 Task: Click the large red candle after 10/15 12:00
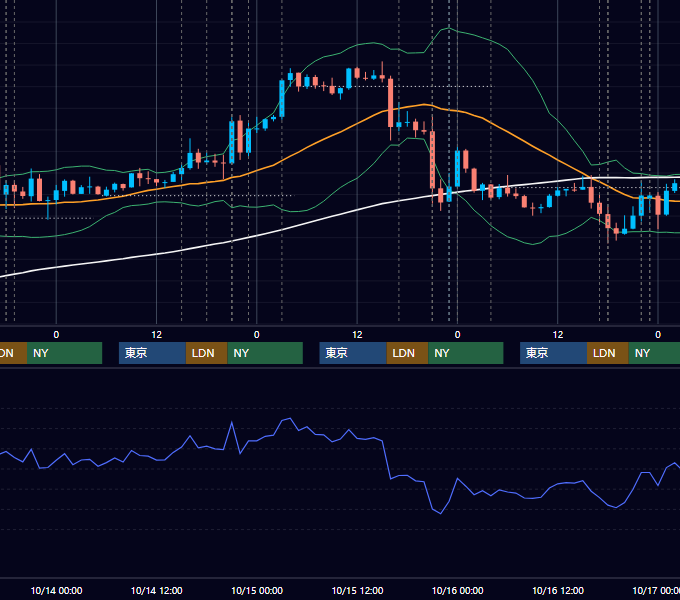point(390,103)
